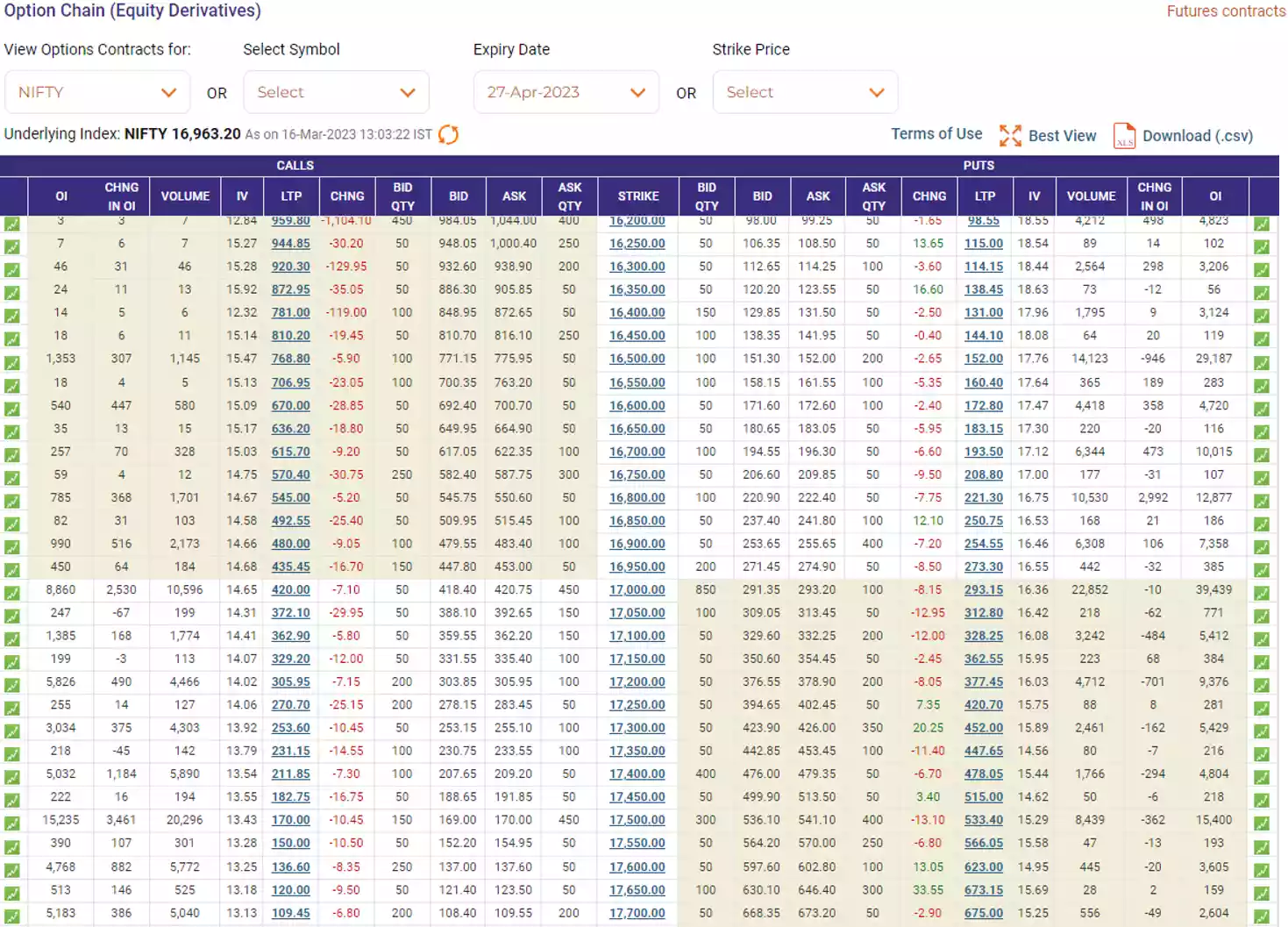Click calls LTP 420.00 at strike 17,000
The width and height of the screenshot is (1288, 927).
pos(291,589)
